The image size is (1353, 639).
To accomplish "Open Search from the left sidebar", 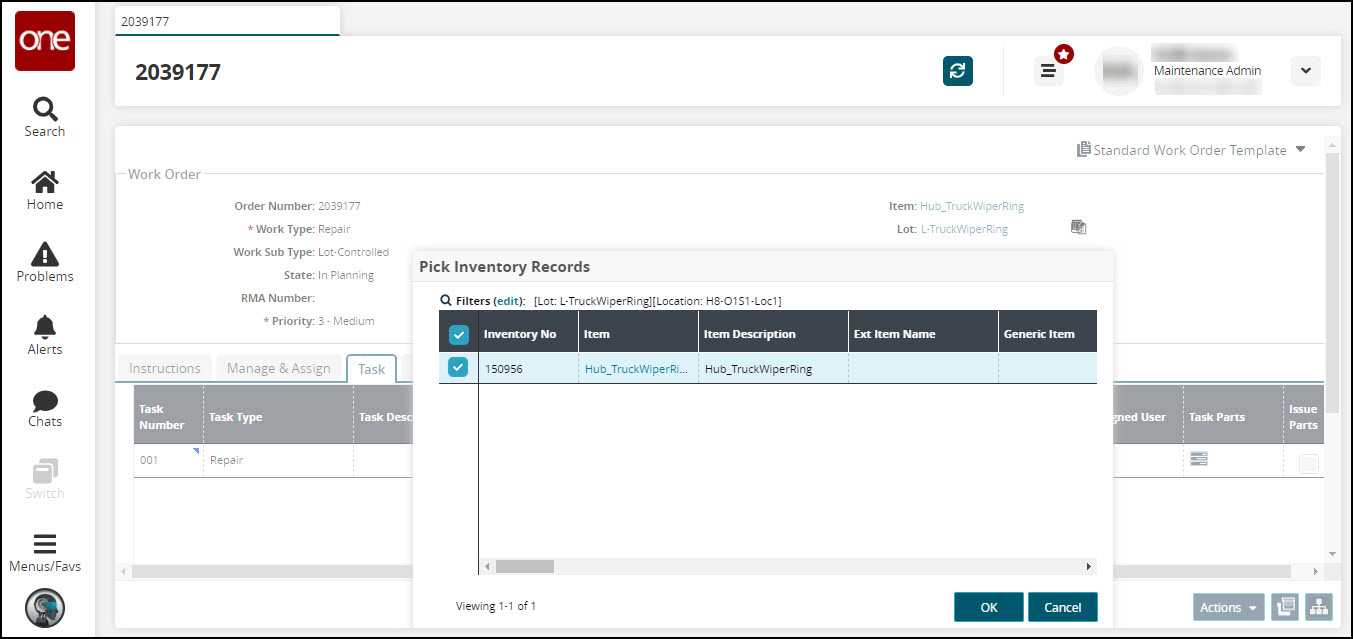I will pos(44,117).
